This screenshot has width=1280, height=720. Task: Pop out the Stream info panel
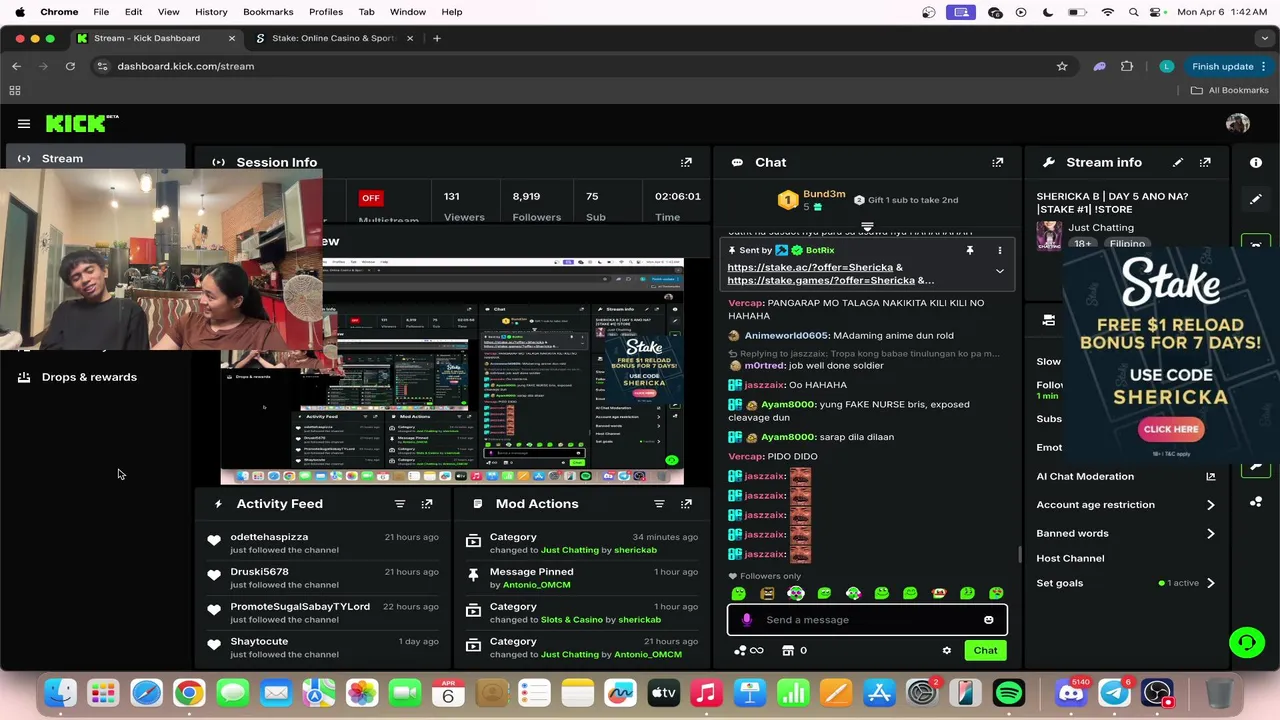point(1205,162)
